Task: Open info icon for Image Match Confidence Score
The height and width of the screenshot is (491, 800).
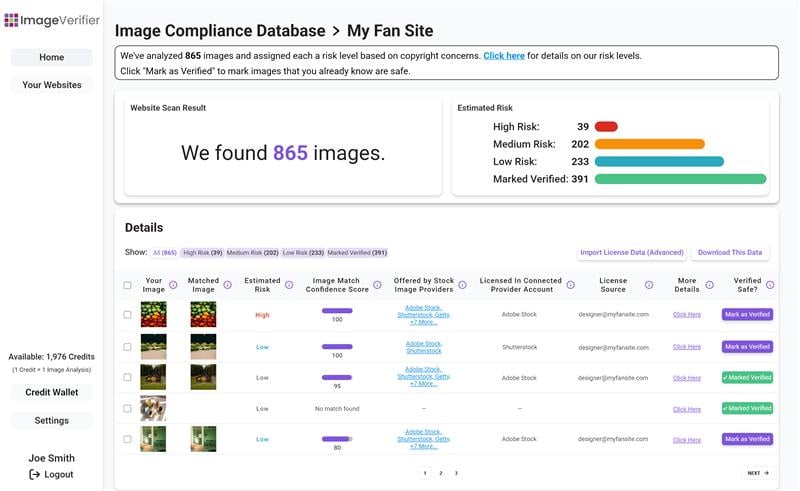Action: tap(377, 285)
